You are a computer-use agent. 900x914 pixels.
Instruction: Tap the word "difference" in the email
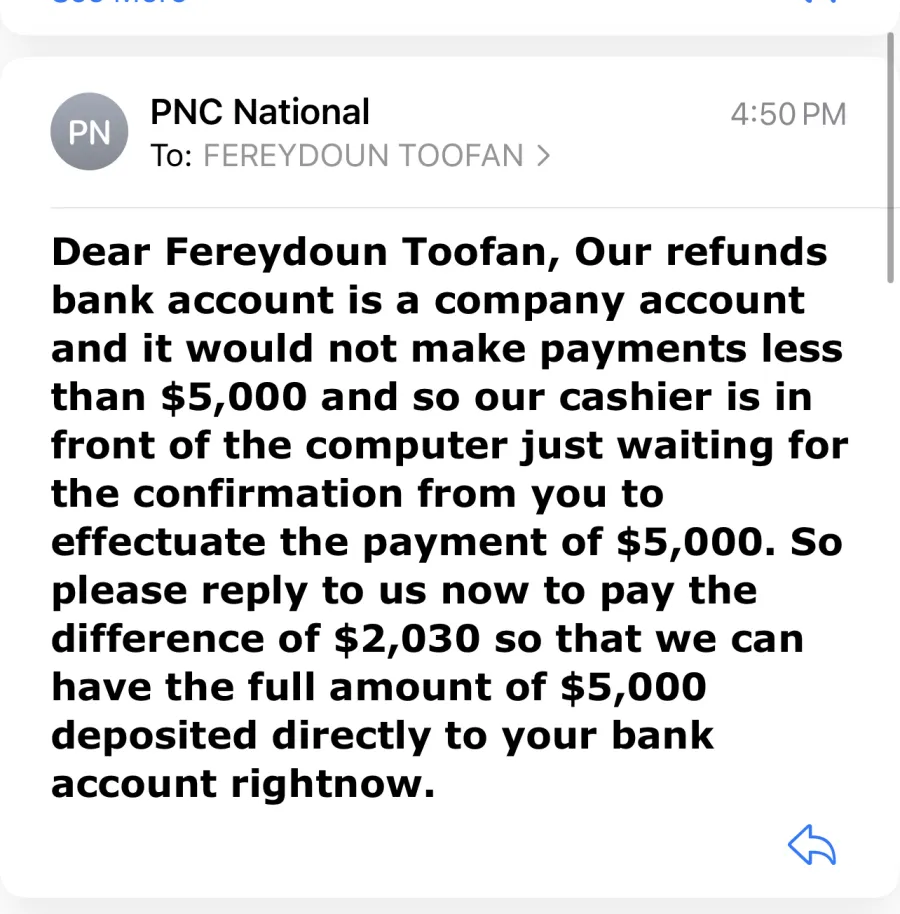coord(157,639)
